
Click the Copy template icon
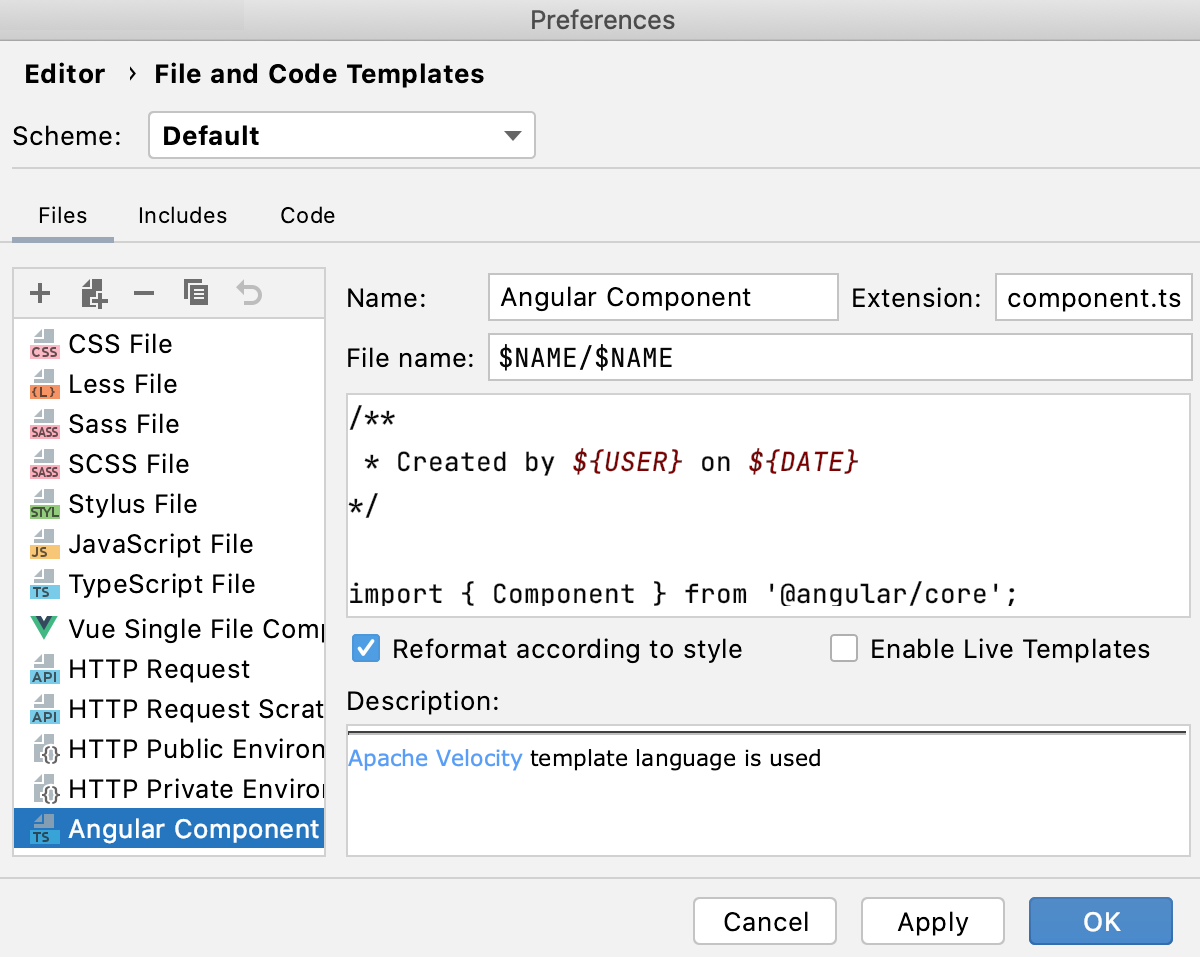click(x=196, y=293)
